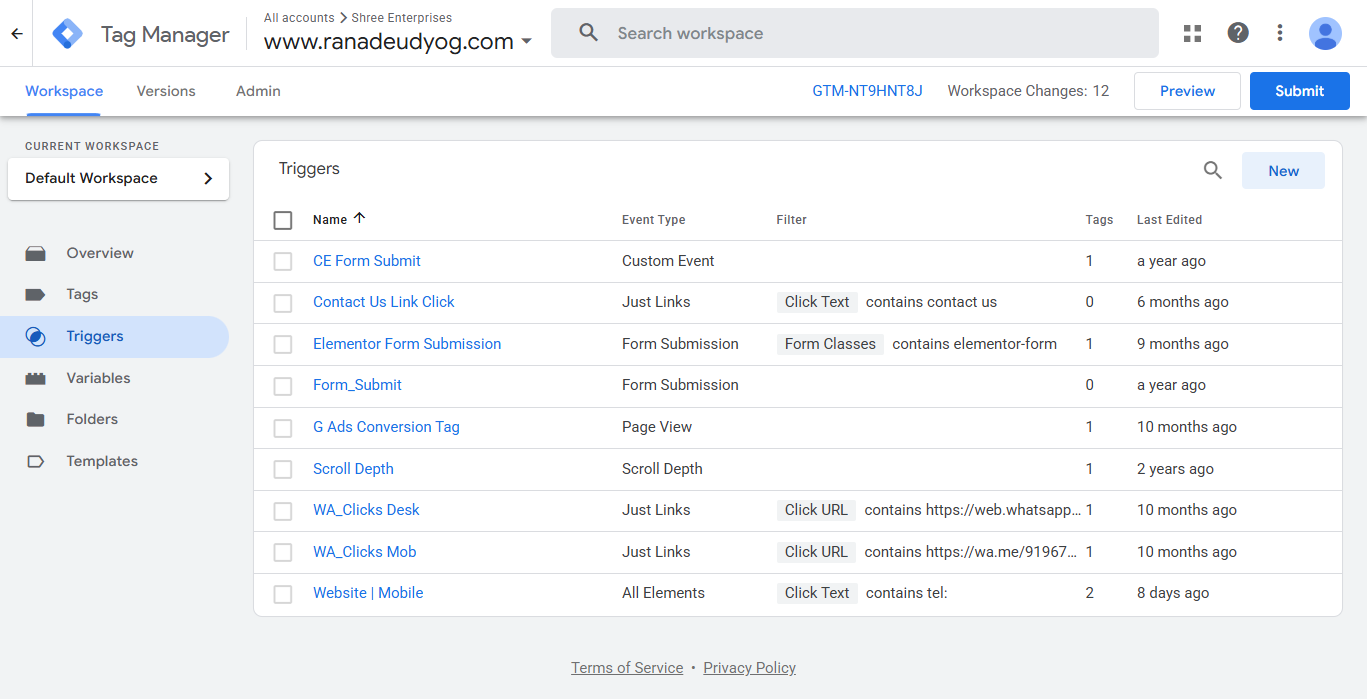The image size is (1367, 699).
Task: Open the www.ranadeudyog.com container dropdown
Action: tap(398, 42)
